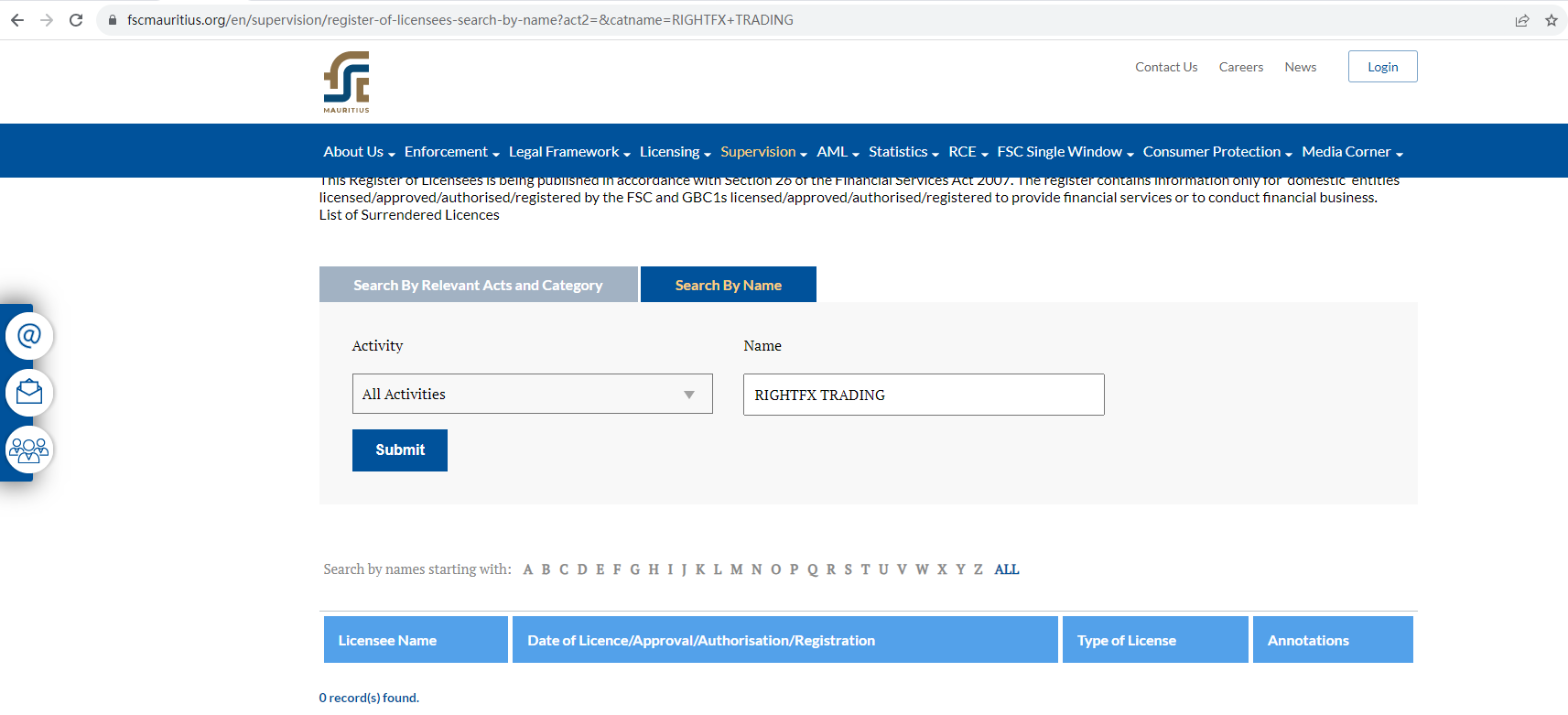
Task: Click the share icon in address bar
Action: pyautogui.click(x=1521, y=20)
